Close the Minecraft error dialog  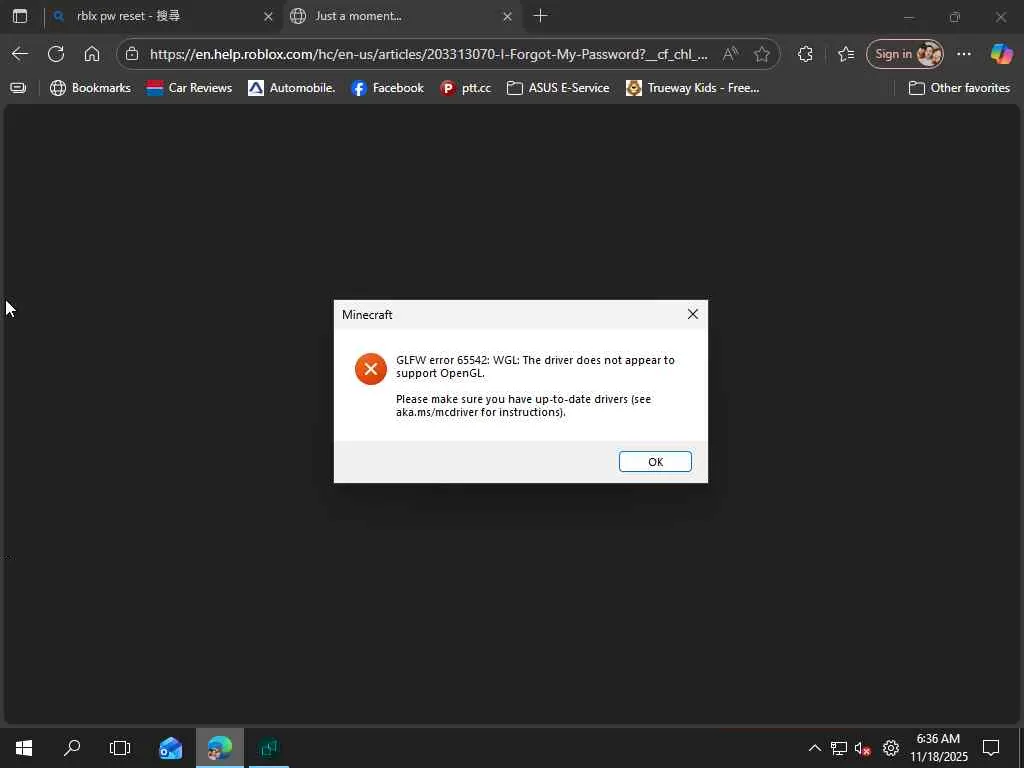pos(693,315)
